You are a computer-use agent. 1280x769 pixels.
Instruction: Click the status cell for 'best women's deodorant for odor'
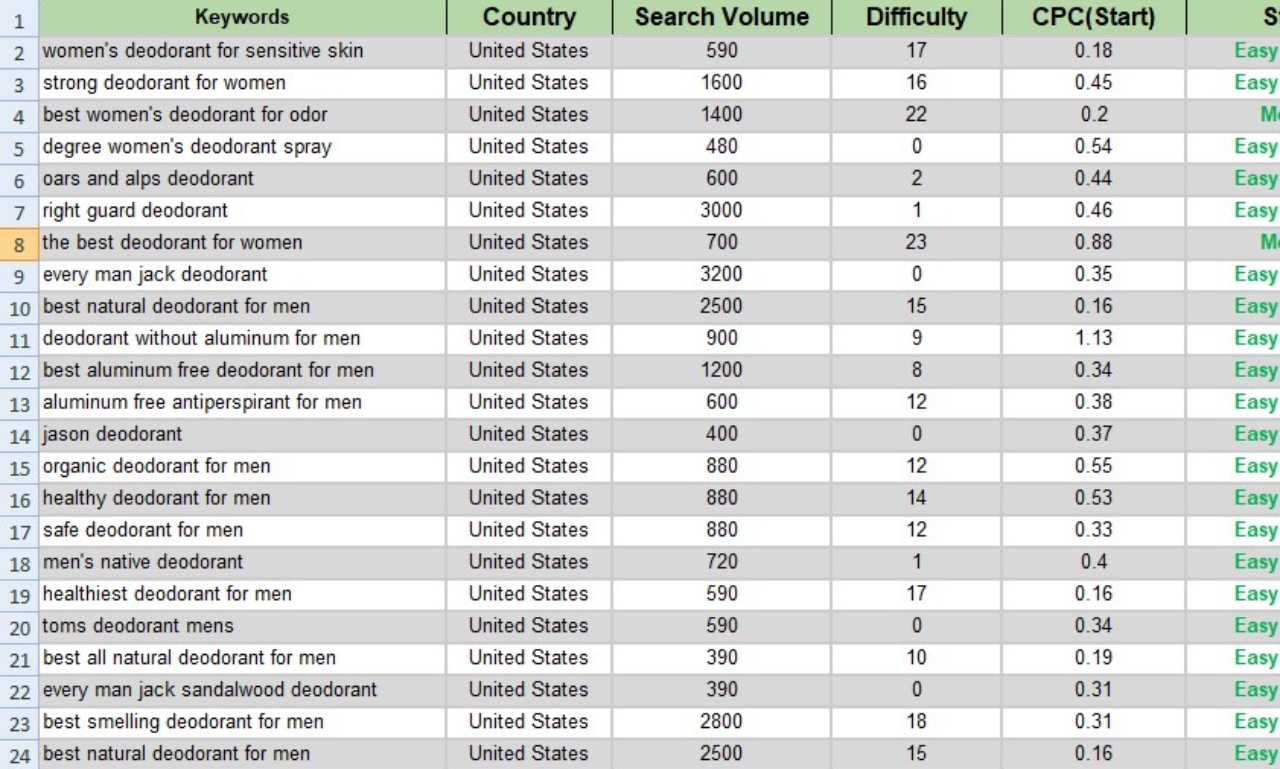click(1243, 114)
